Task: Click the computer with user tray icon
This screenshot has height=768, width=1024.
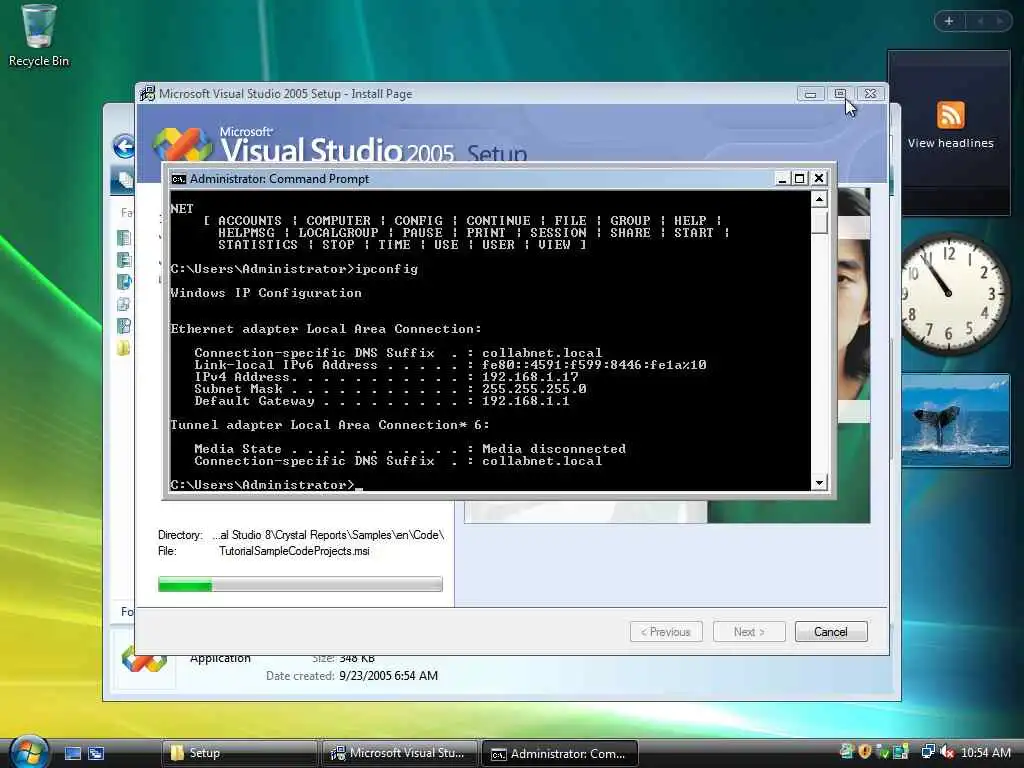Action: (901, 752)
